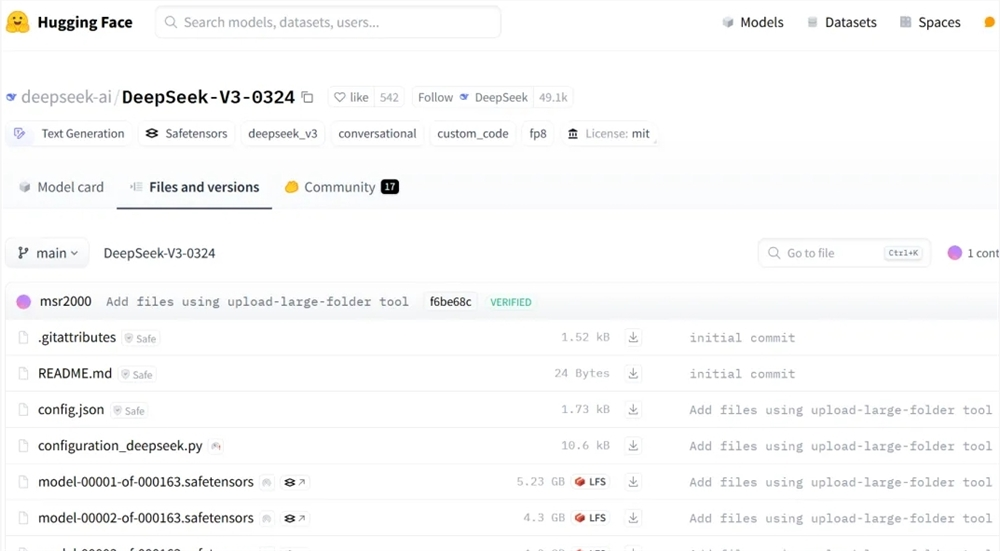Open the configuration_deepseek.py file
1000x551 pixels.
pos(120,446)
